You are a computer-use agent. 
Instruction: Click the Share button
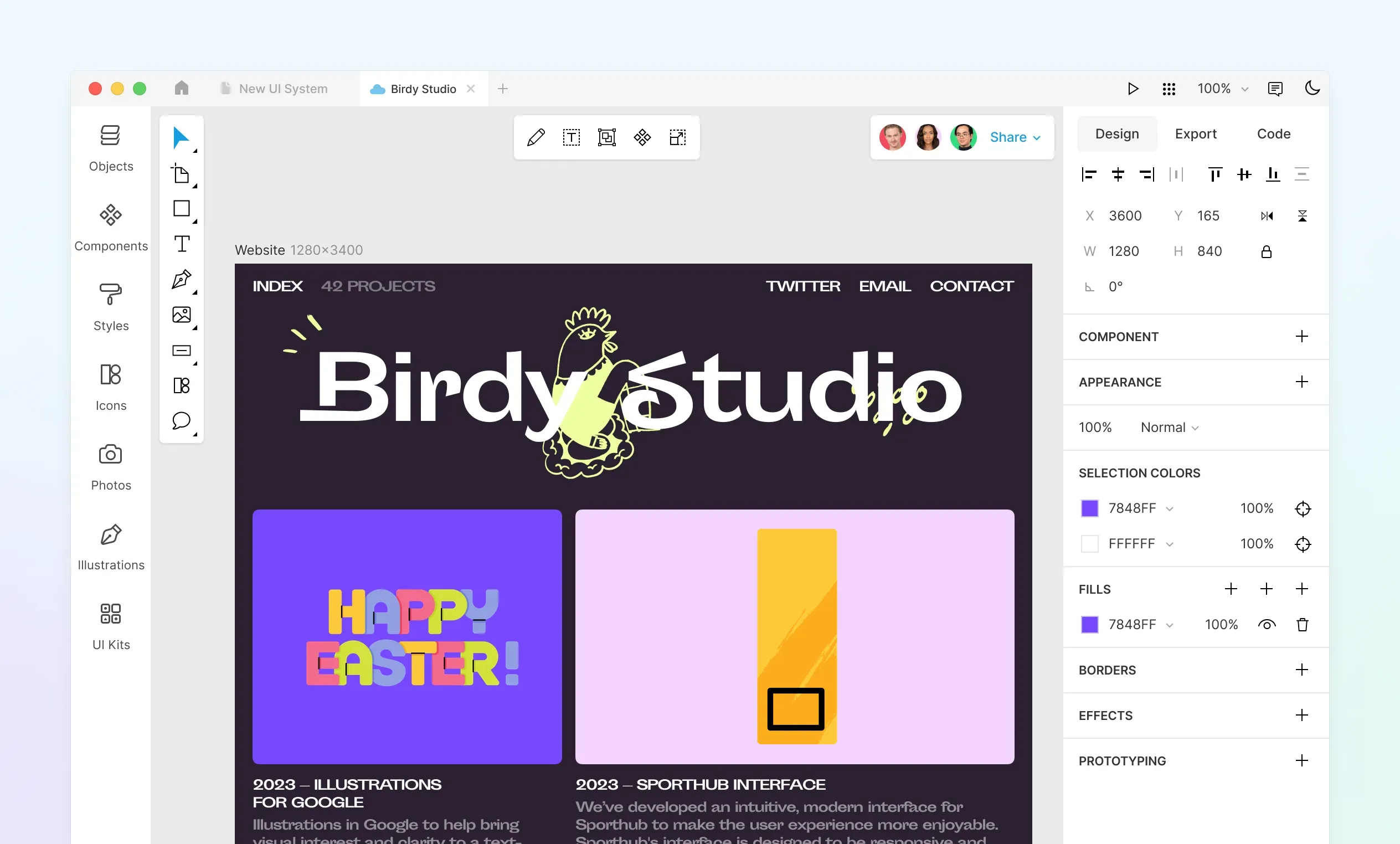(x=1014, y=137)
